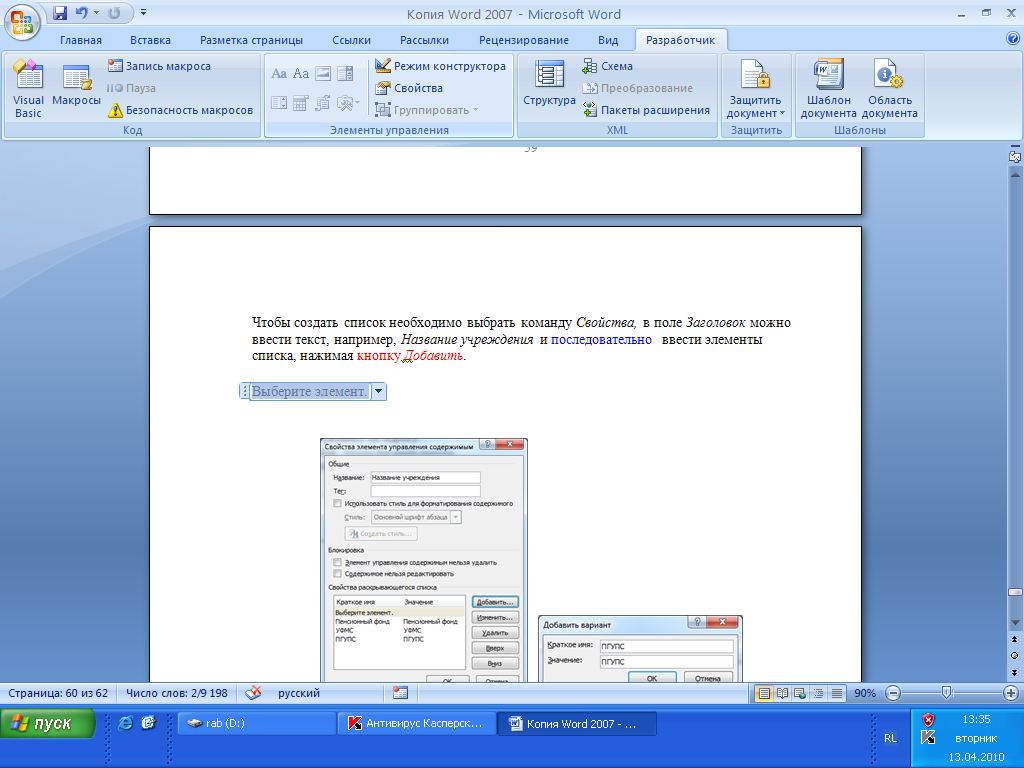Image resolution: width=1024 pixels, height=768 pixels.
Task: Open the Главная tab
Action: coord(81,40)
